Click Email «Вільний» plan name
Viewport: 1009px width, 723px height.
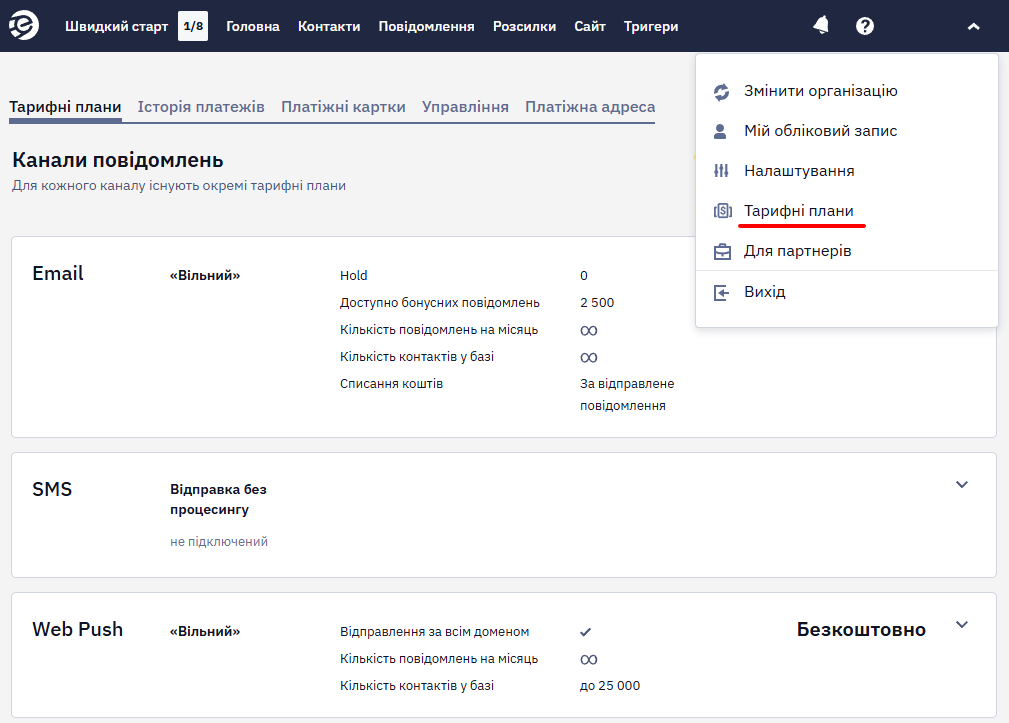click(205, 275)
